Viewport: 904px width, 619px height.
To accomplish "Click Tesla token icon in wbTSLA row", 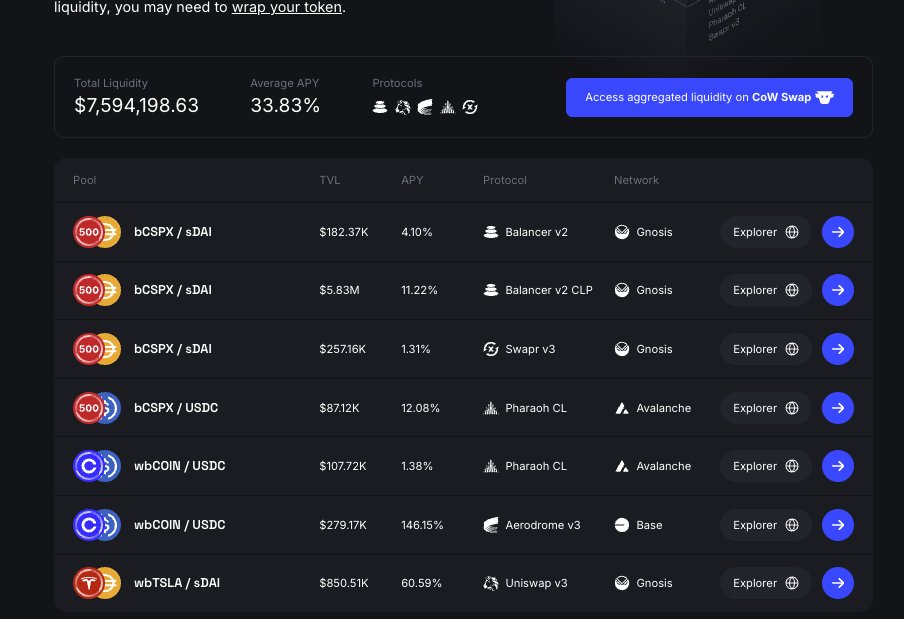I will click(x=88, y=583).
